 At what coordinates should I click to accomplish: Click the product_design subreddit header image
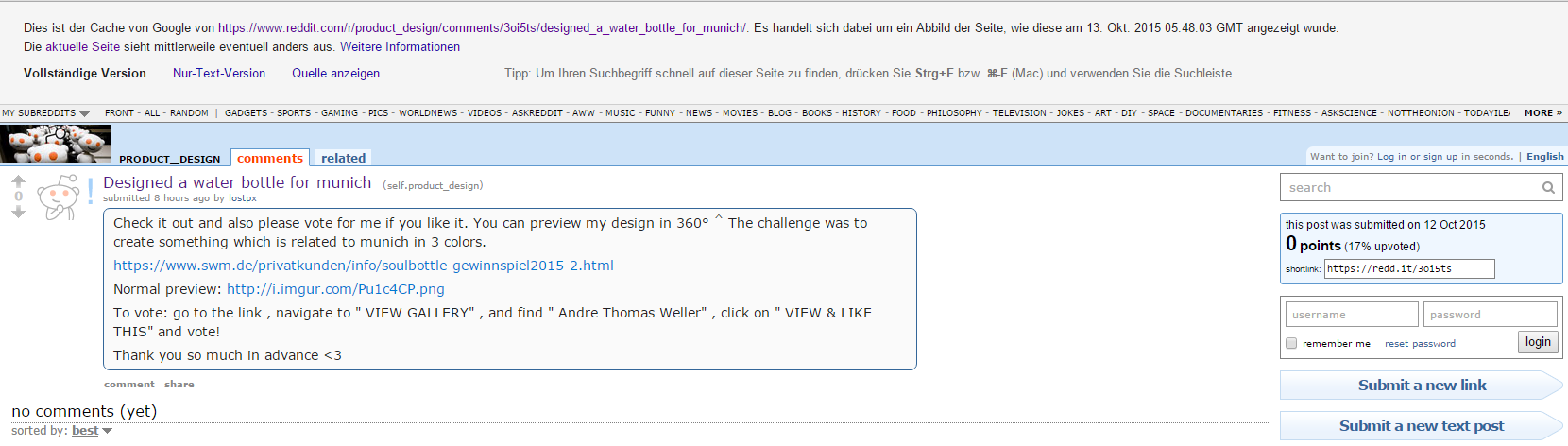tap(55, 145)
